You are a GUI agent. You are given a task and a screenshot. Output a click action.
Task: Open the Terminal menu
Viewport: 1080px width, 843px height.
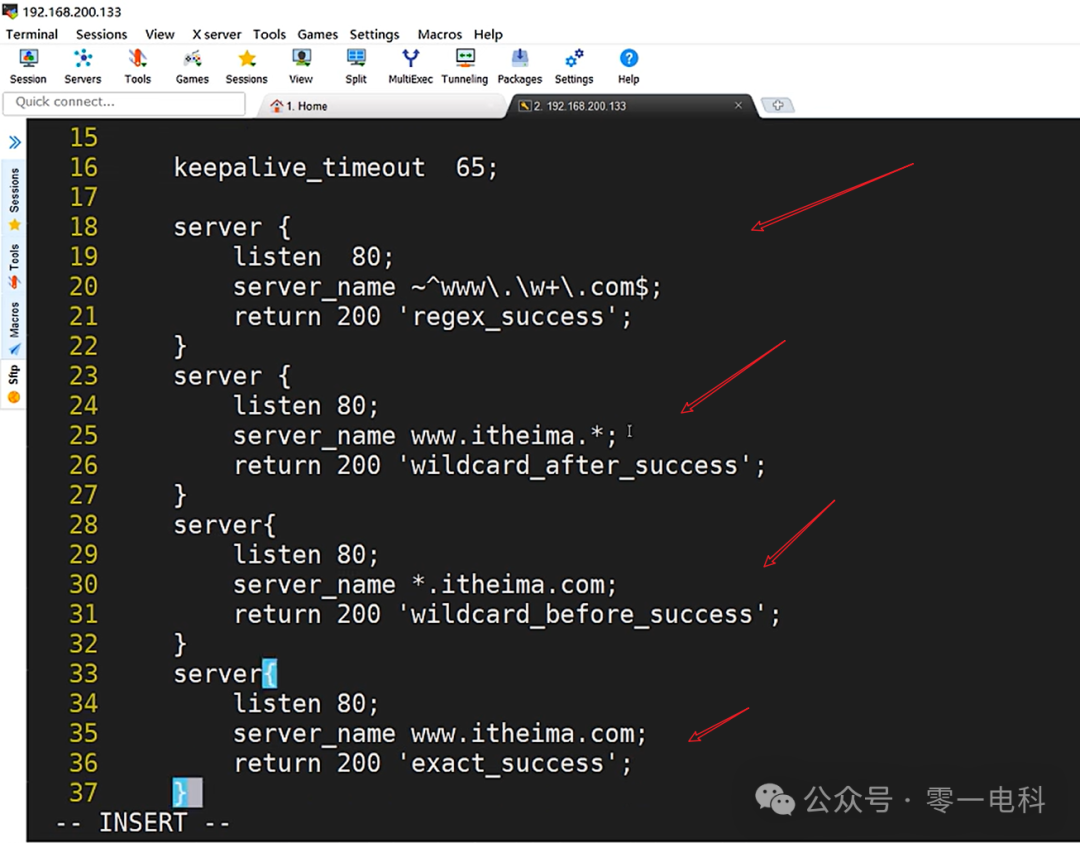(x=31, y=34)
